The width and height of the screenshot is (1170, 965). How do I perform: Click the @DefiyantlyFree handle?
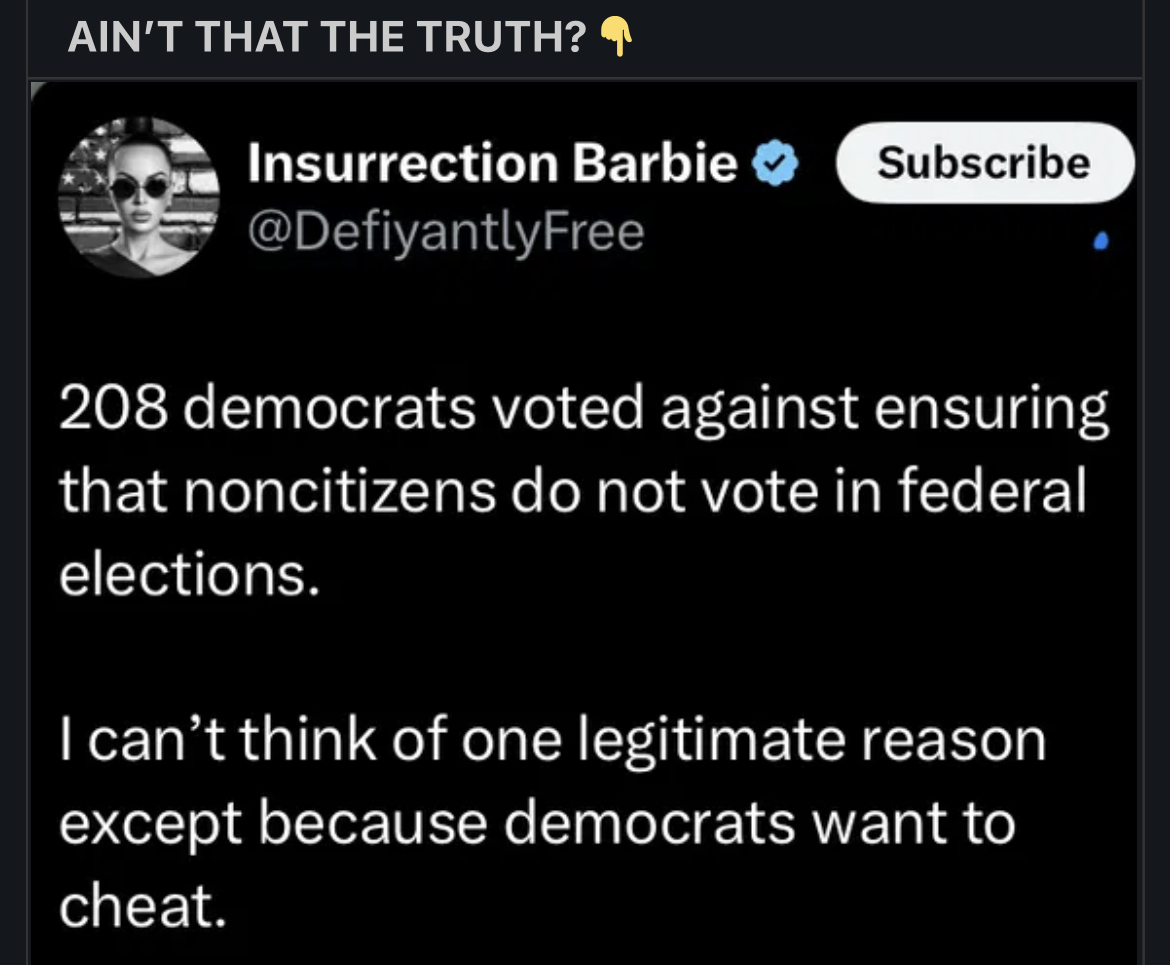pyautogui.click(x=445, y=232)
